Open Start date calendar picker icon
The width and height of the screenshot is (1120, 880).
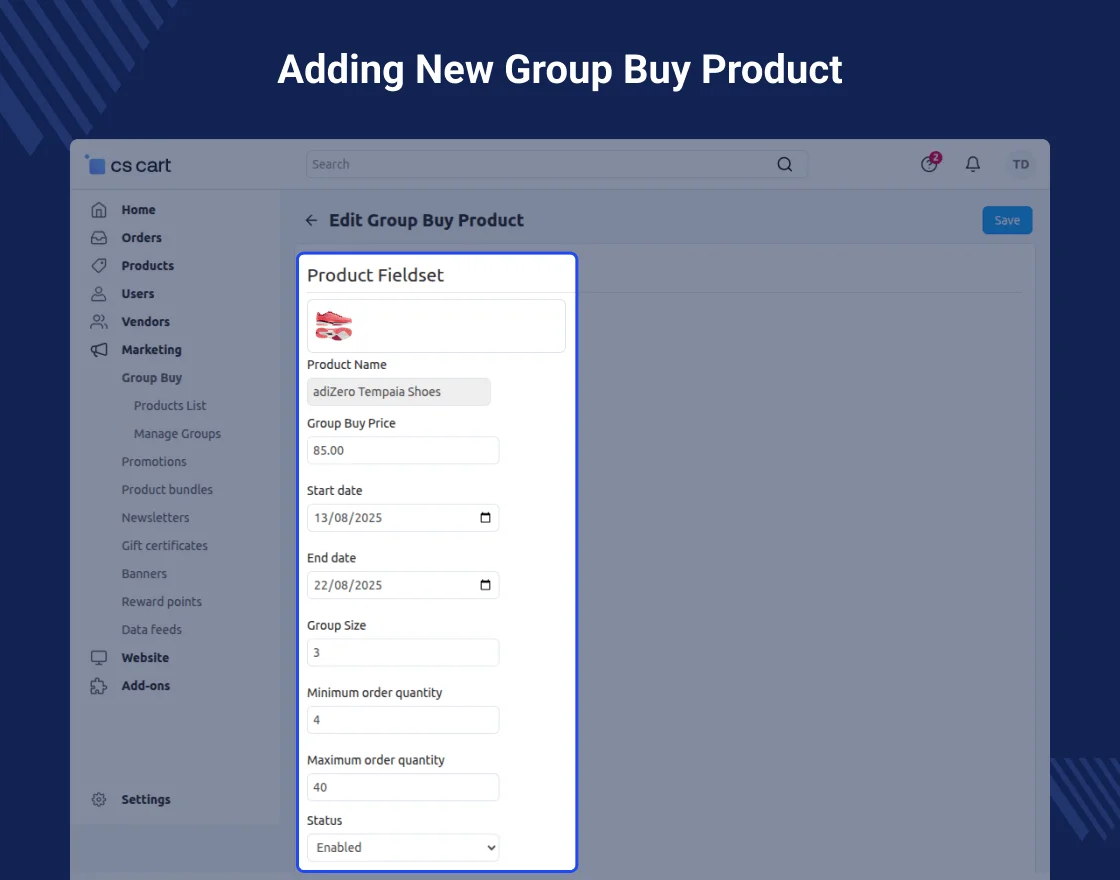click(x=485, y=518)
